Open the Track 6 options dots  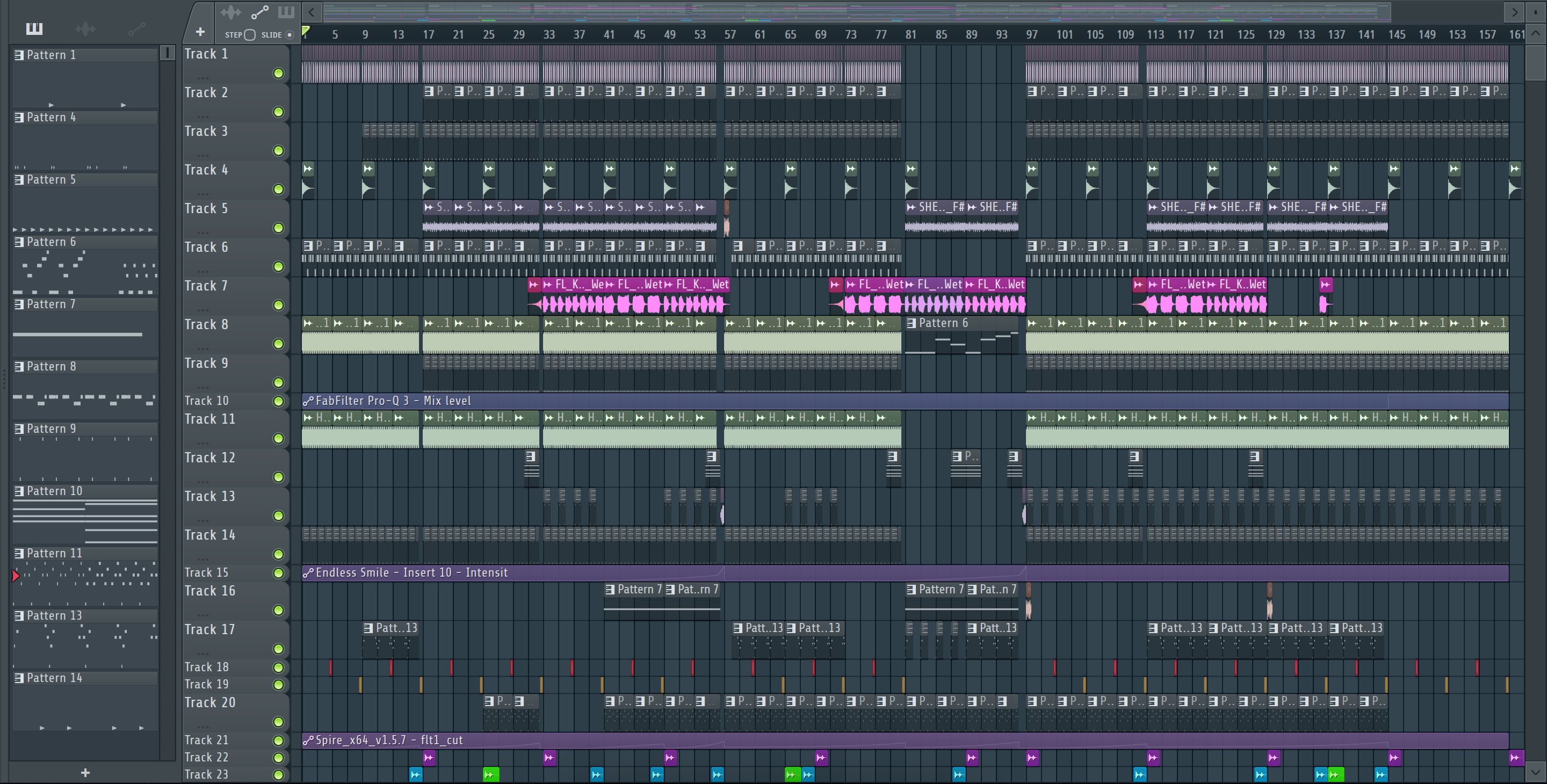pos(203,271)
